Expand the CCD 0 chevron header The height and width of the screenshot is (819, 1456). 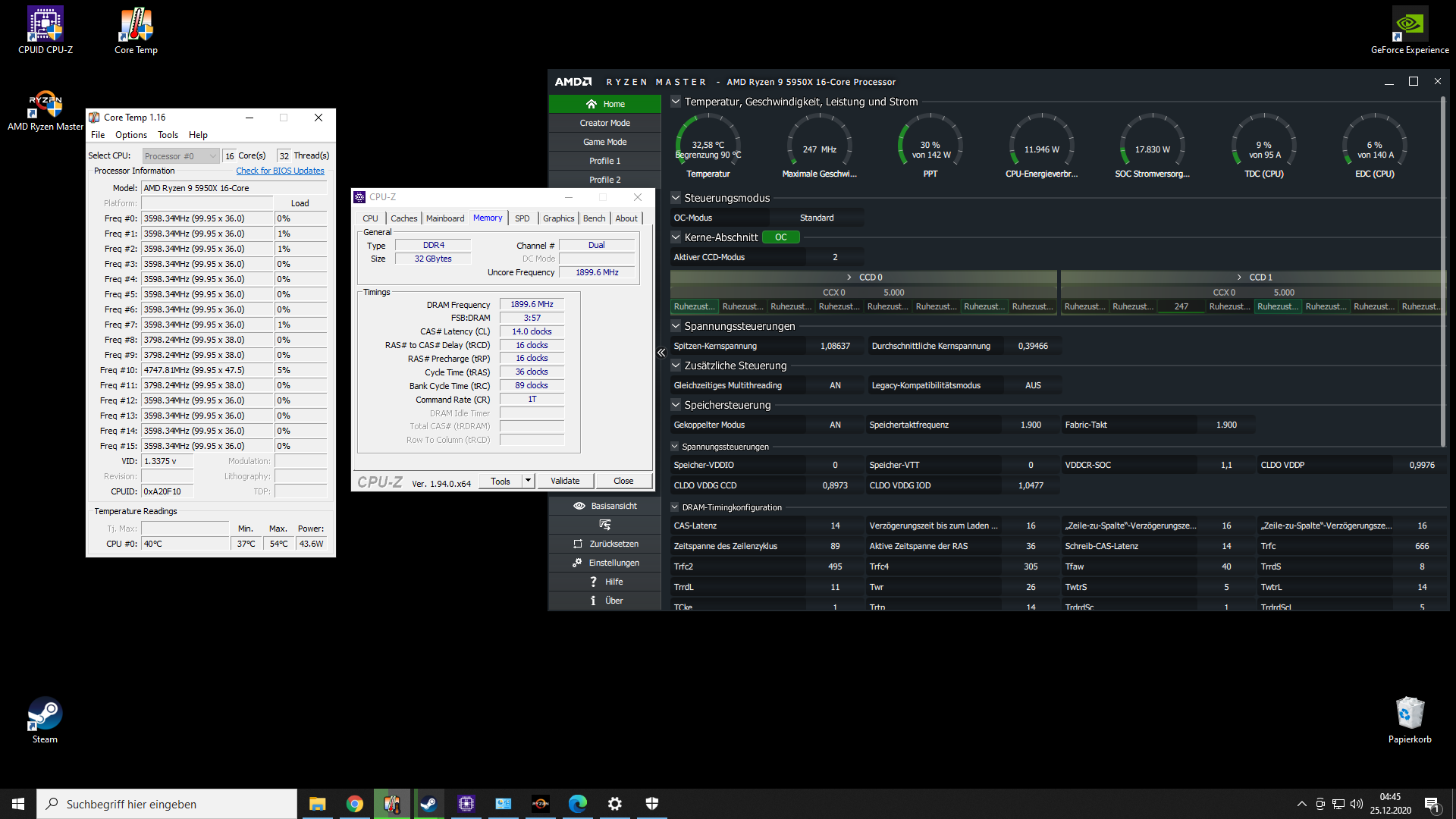pyautogui.click(x=849, y=278)
